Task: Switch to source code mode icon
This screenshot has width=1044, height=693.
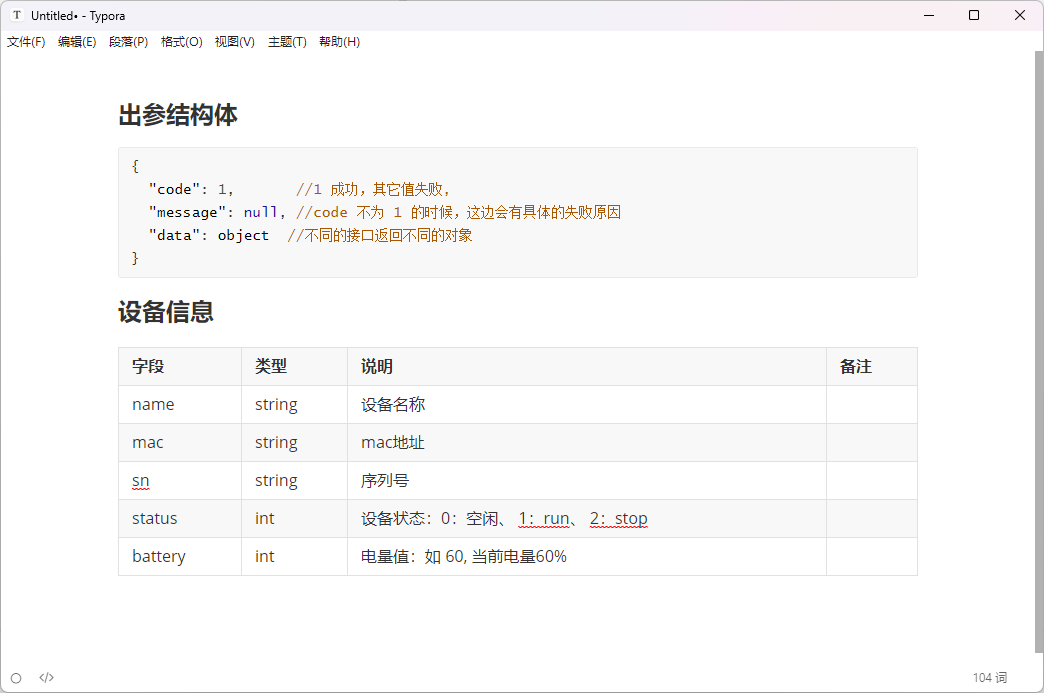Action: 46,678
